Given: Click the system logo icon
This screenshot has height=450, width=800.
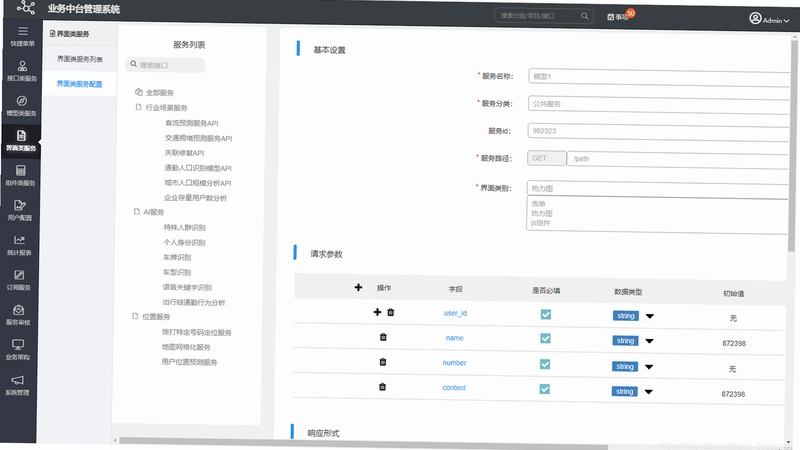Looking at the screenshot, I should (26, 7).
